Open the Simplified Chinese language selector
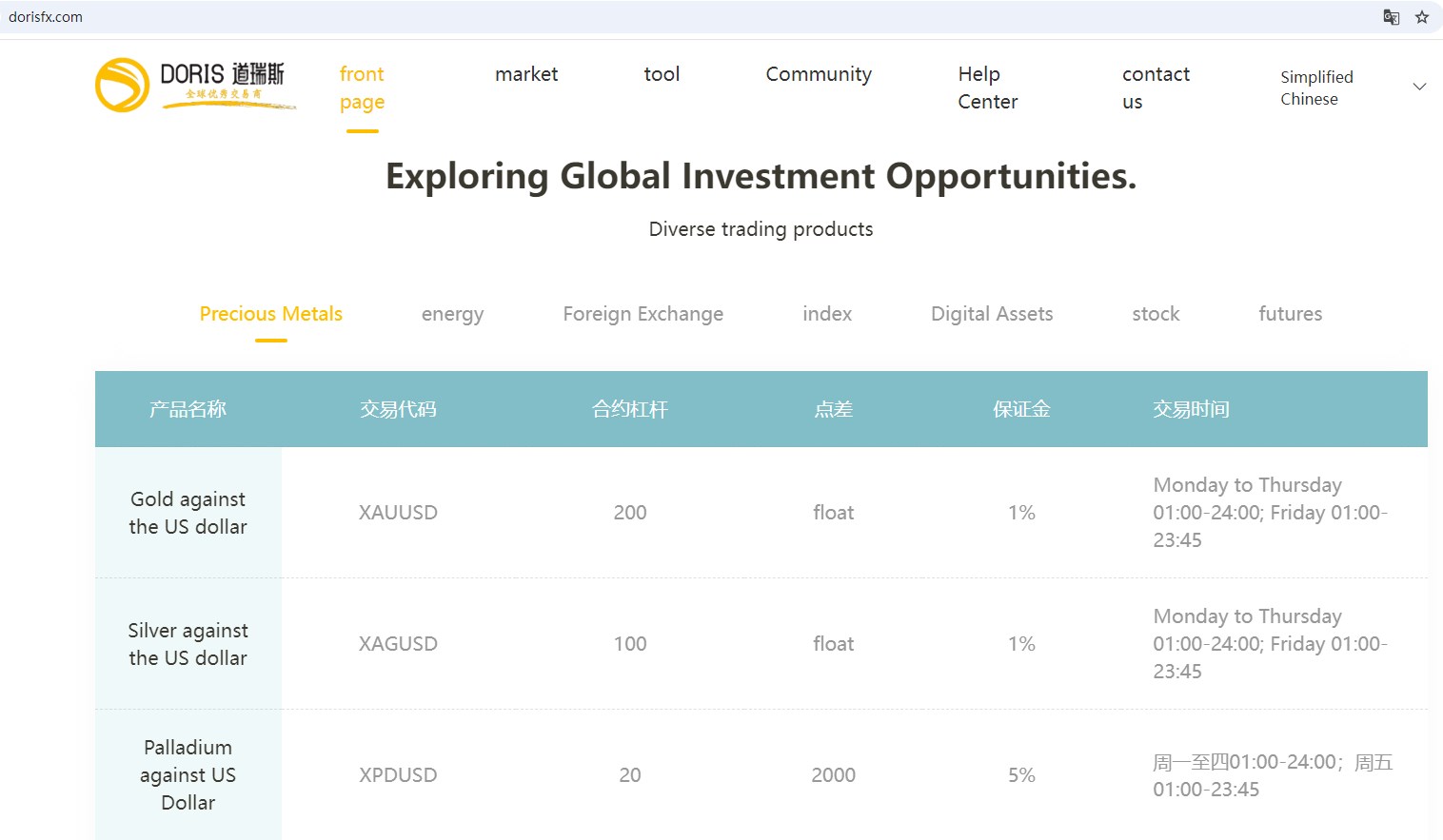 point(1316,88)
